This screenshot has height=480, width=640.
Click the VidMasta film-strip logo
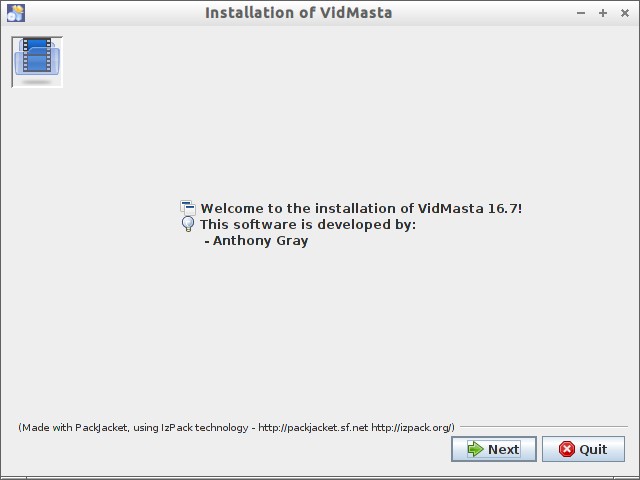37,61
